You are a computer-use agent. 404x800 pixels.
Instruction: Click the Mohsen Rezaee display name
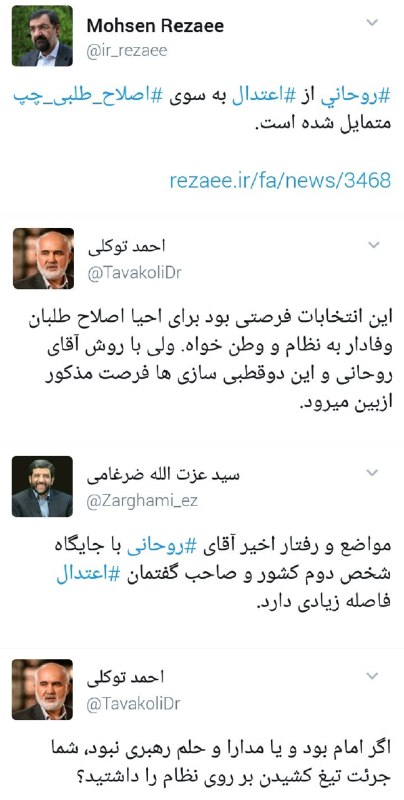[155, 26]
